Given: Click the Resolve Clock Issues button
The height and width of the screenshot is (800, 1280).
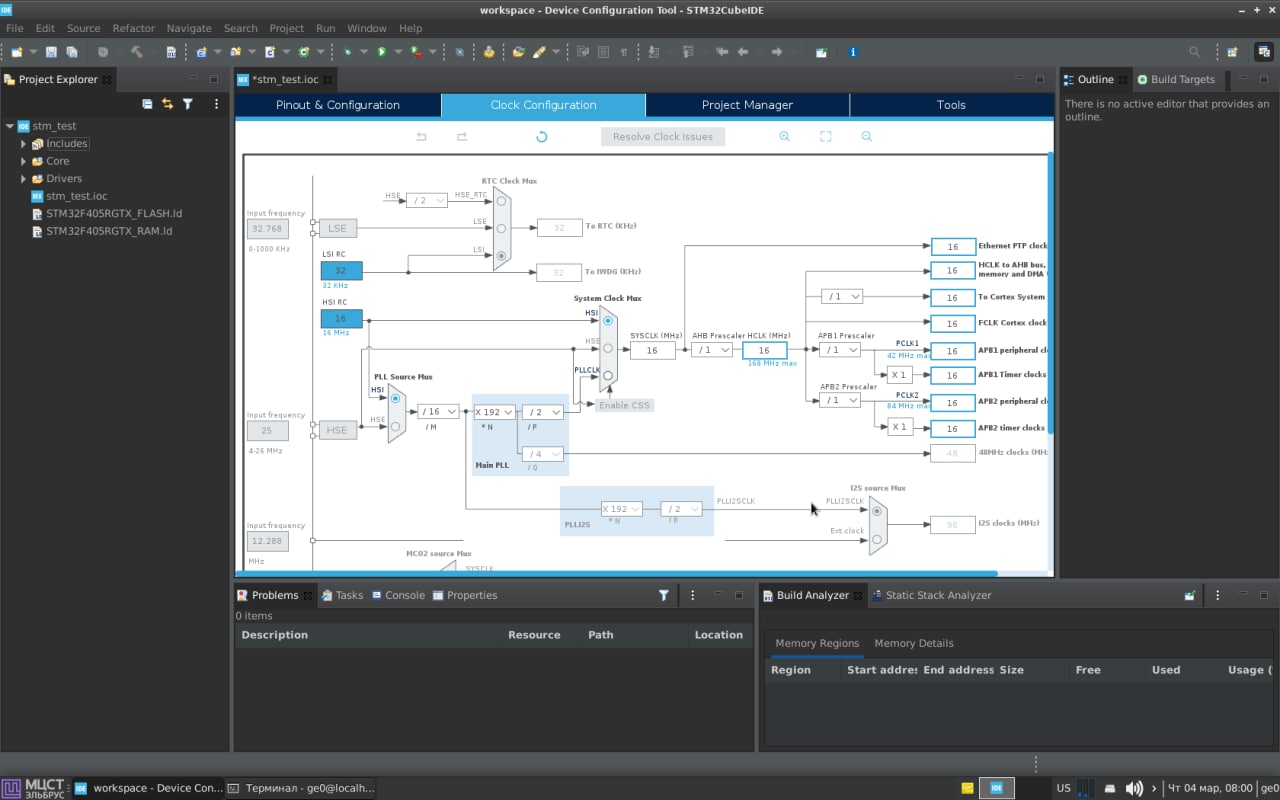Looking at the screenshot, I should click(x=663, y=137).
